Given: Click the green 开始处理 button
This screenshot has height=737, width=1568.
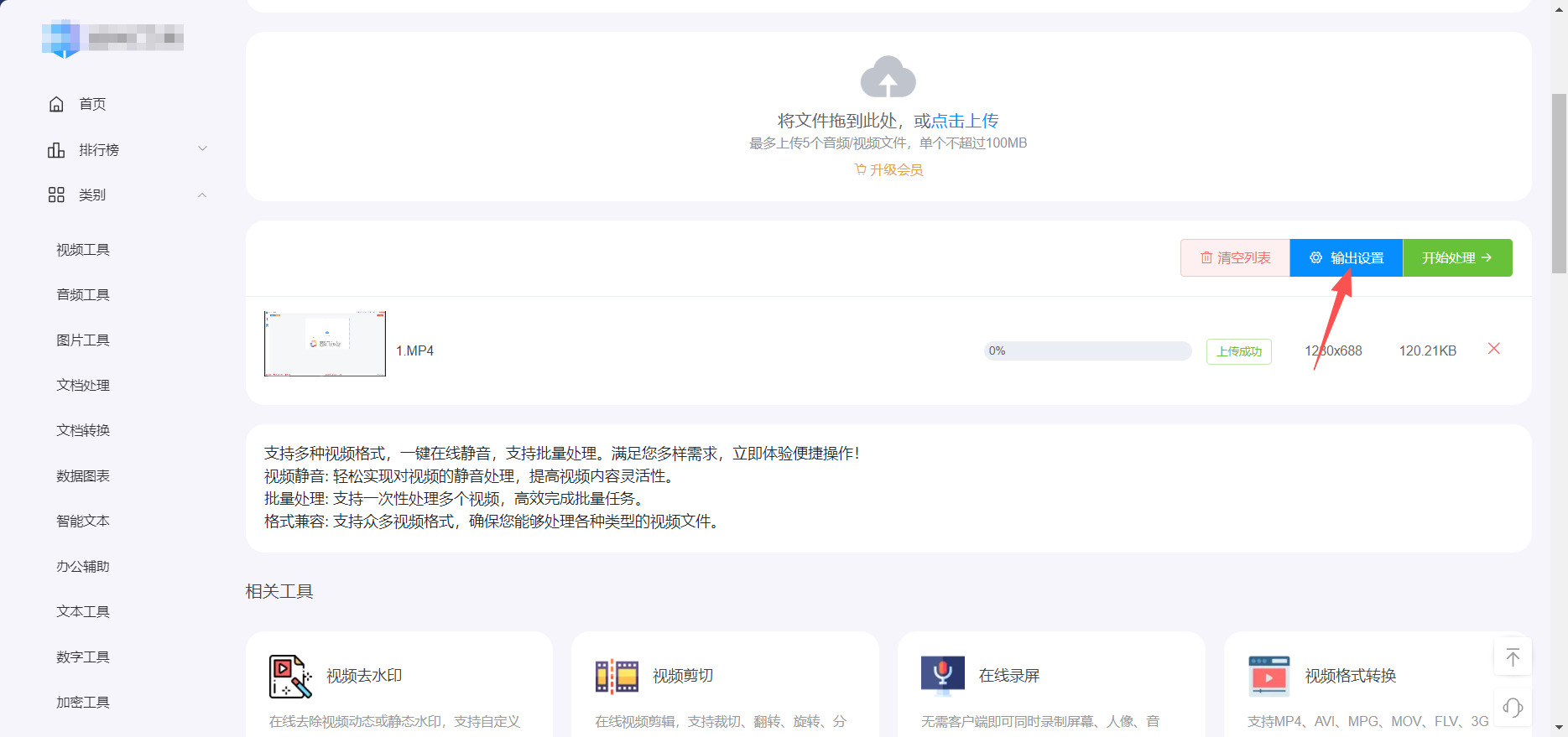Looking at the screenshot, I should 1457,257.
